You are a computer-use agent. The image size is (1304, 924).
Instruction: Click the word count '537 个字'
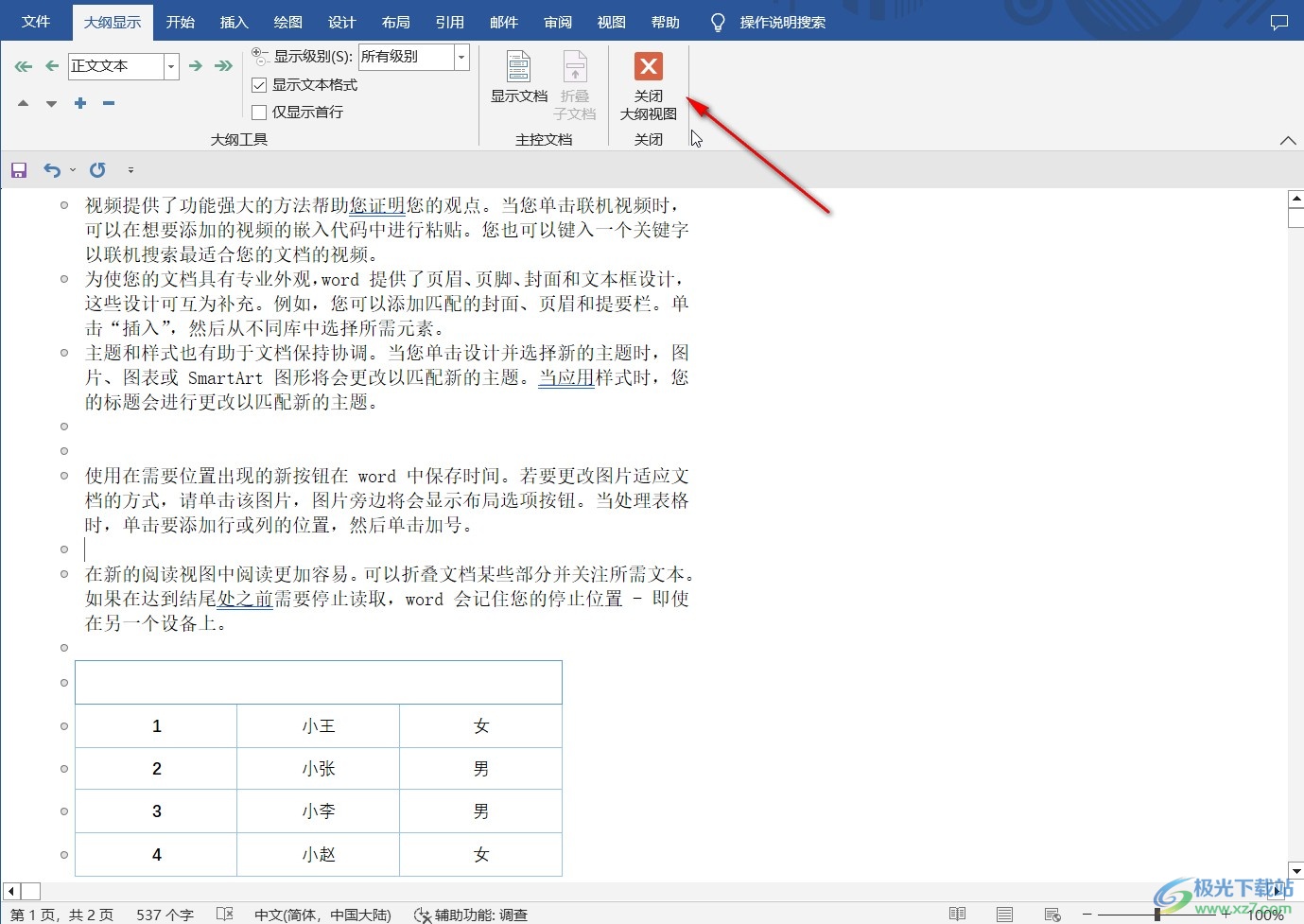click(165, 915)
